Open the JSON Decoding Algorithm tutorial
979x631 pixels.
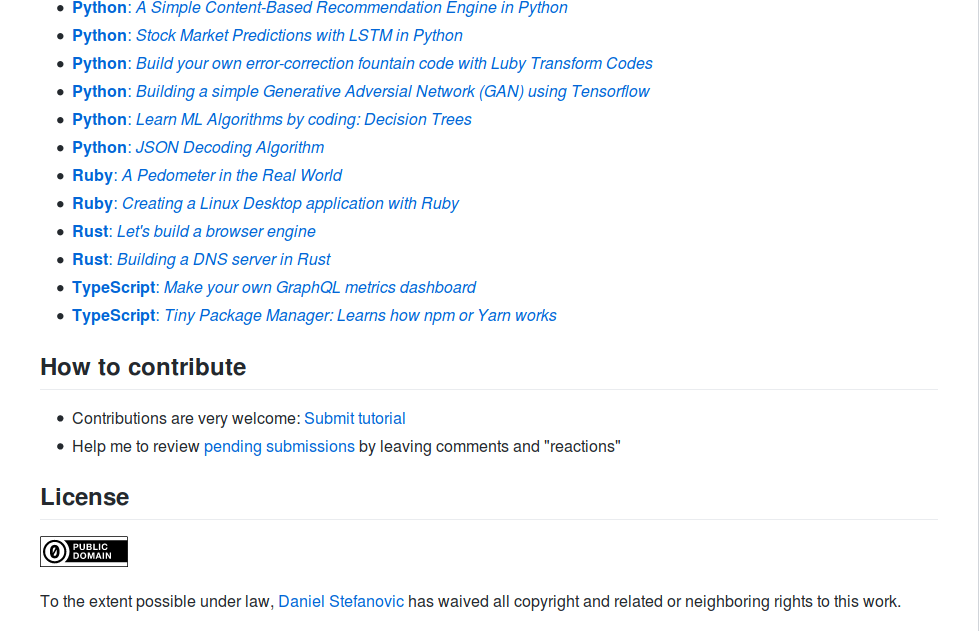click(230, 147)
